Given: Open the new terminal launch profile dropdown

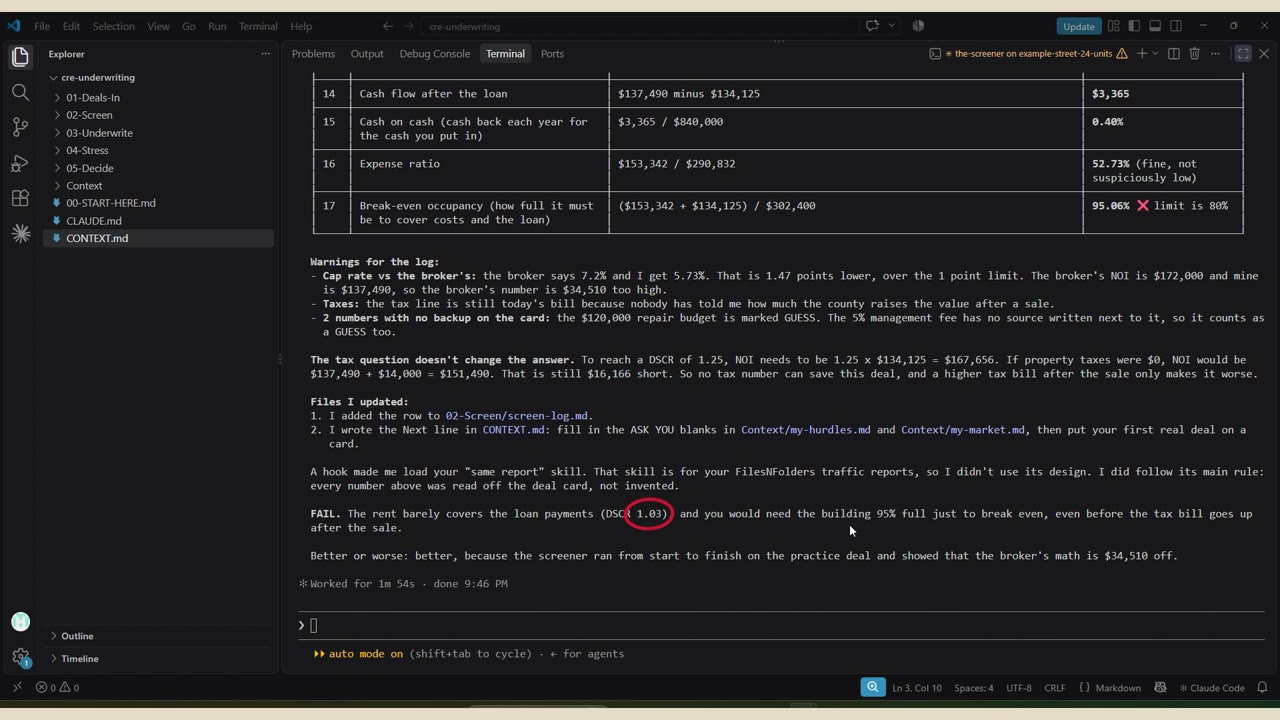Looking at the screenshot, I should coord(1155,54).
